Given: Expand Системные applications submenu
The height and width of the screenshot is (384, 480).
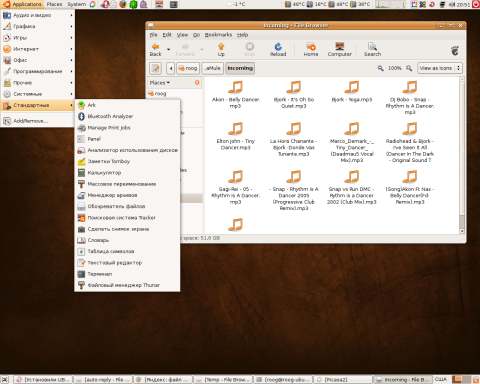Looking at the screenshot, I should pyautogui.click(x=38, y=94).
